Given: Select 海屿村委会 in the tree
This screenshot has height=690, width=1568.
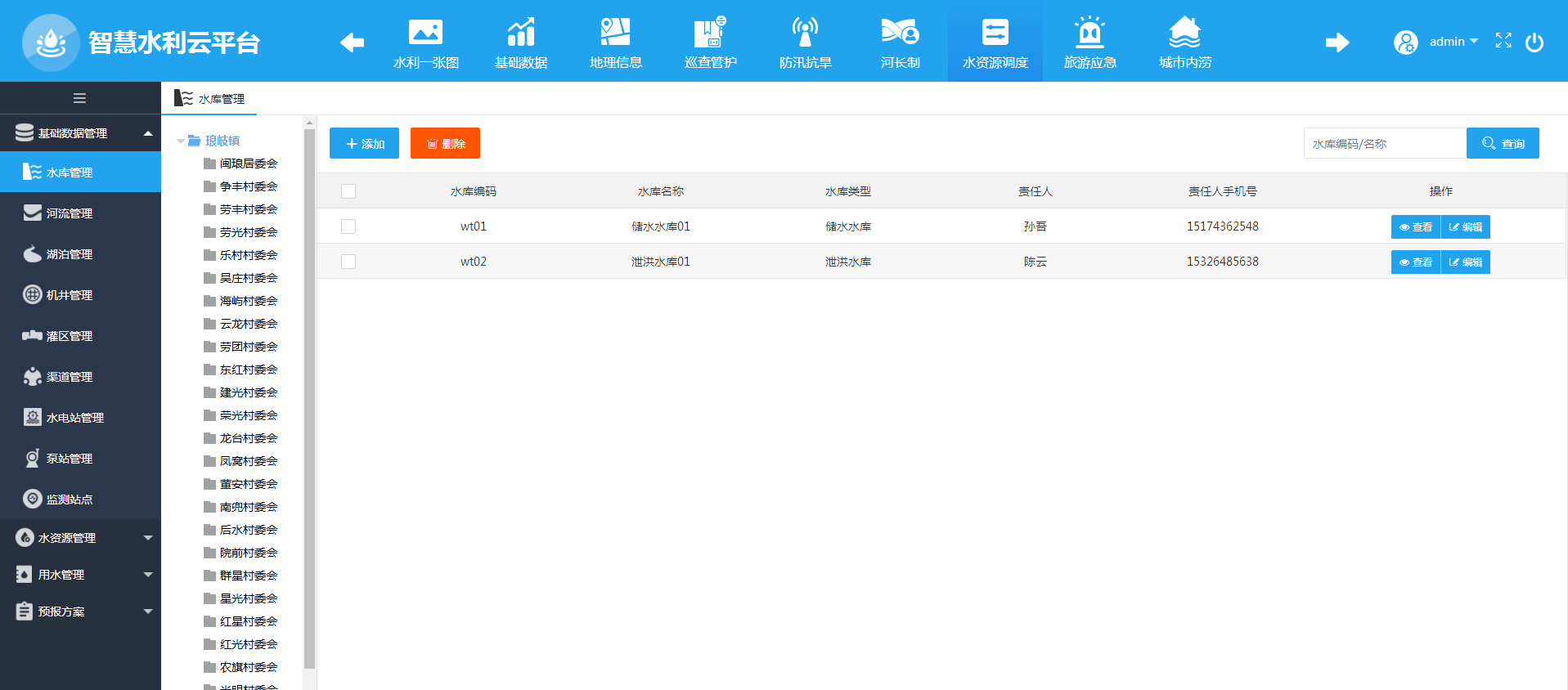Looking at the screenshot, I should pos(249,301).
